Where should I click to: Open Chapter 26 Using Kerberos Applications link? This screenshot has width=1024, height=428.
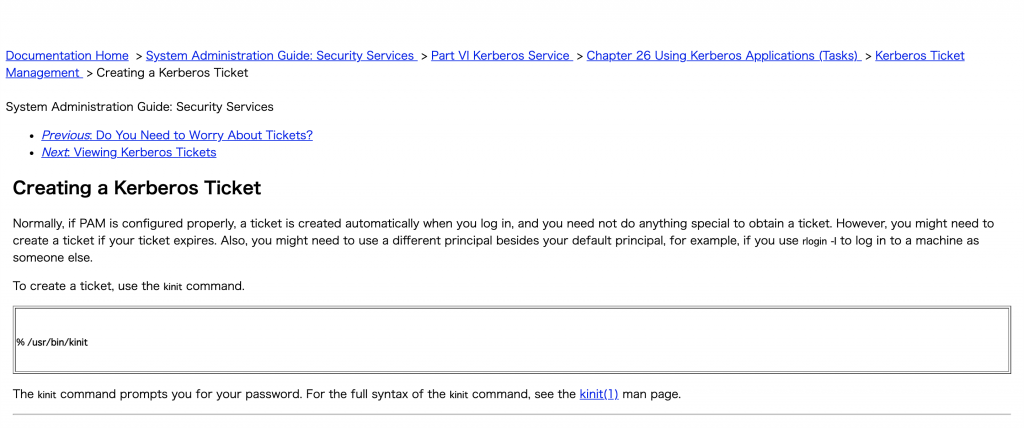[x=724, y=56]
